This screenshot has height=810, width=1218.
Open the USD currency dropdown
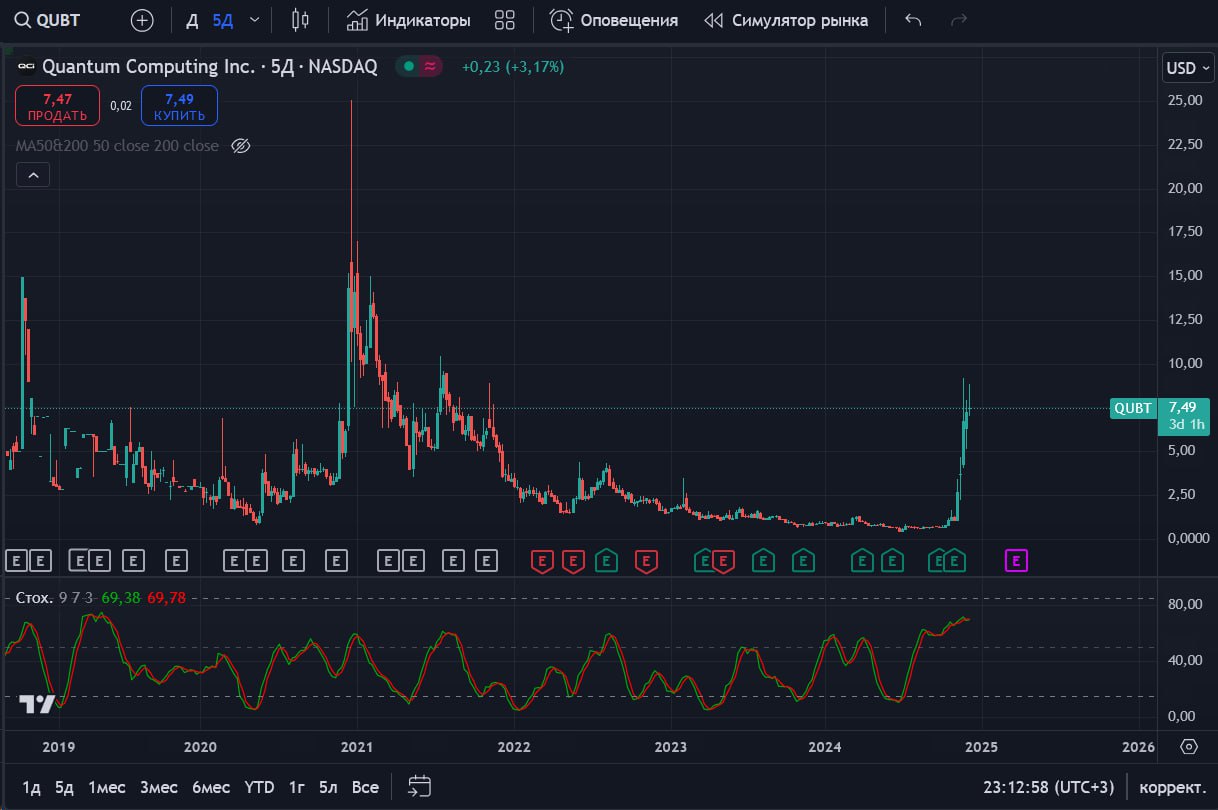(x=1186, y=68)
